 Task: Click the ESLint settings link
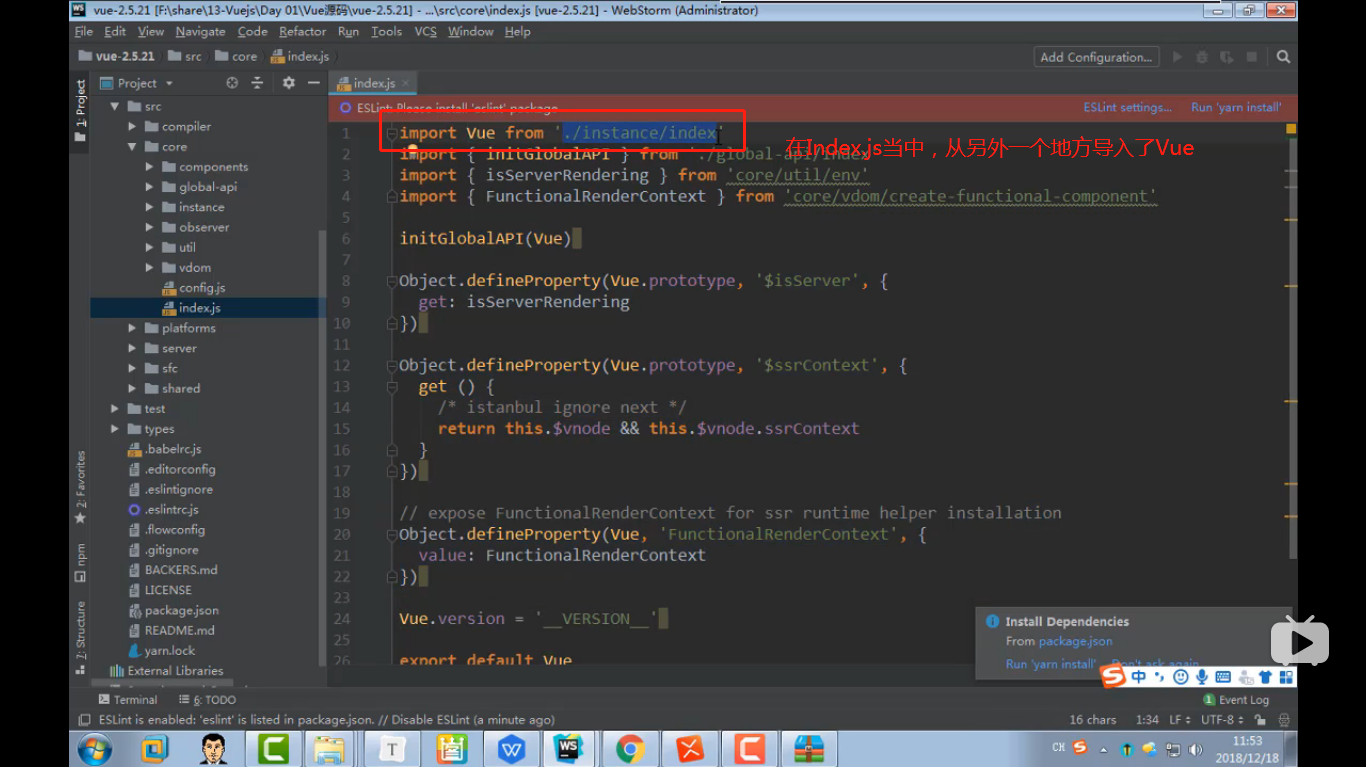1127,108
